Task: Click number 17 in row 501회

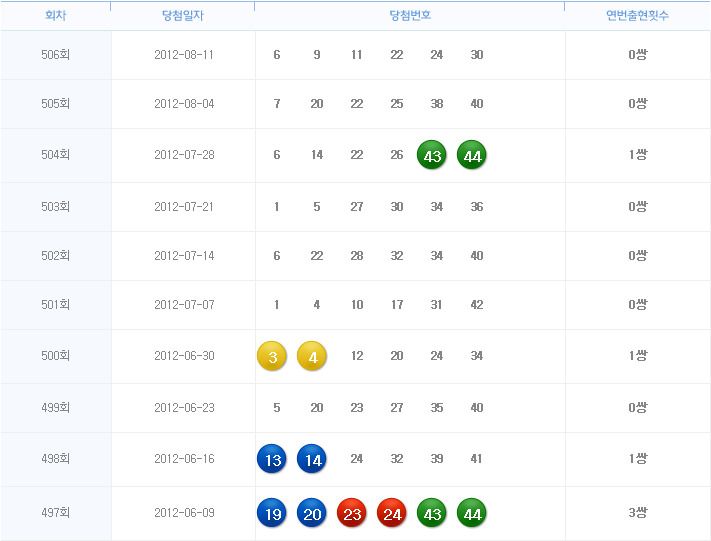Action: point(397,305)
